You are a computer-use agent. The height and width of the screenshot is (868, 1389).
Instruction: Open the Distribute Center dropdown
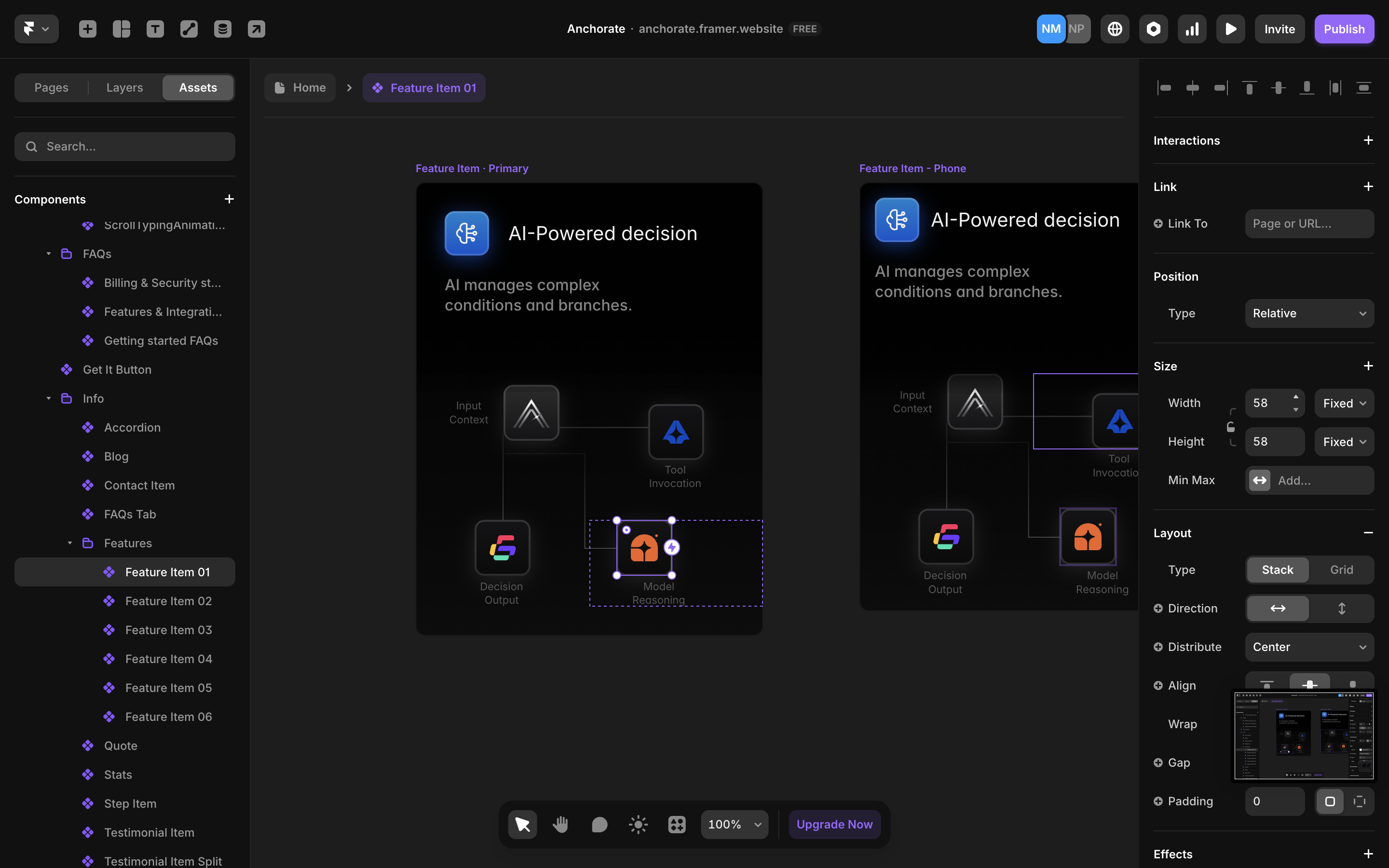(1308, 647)
